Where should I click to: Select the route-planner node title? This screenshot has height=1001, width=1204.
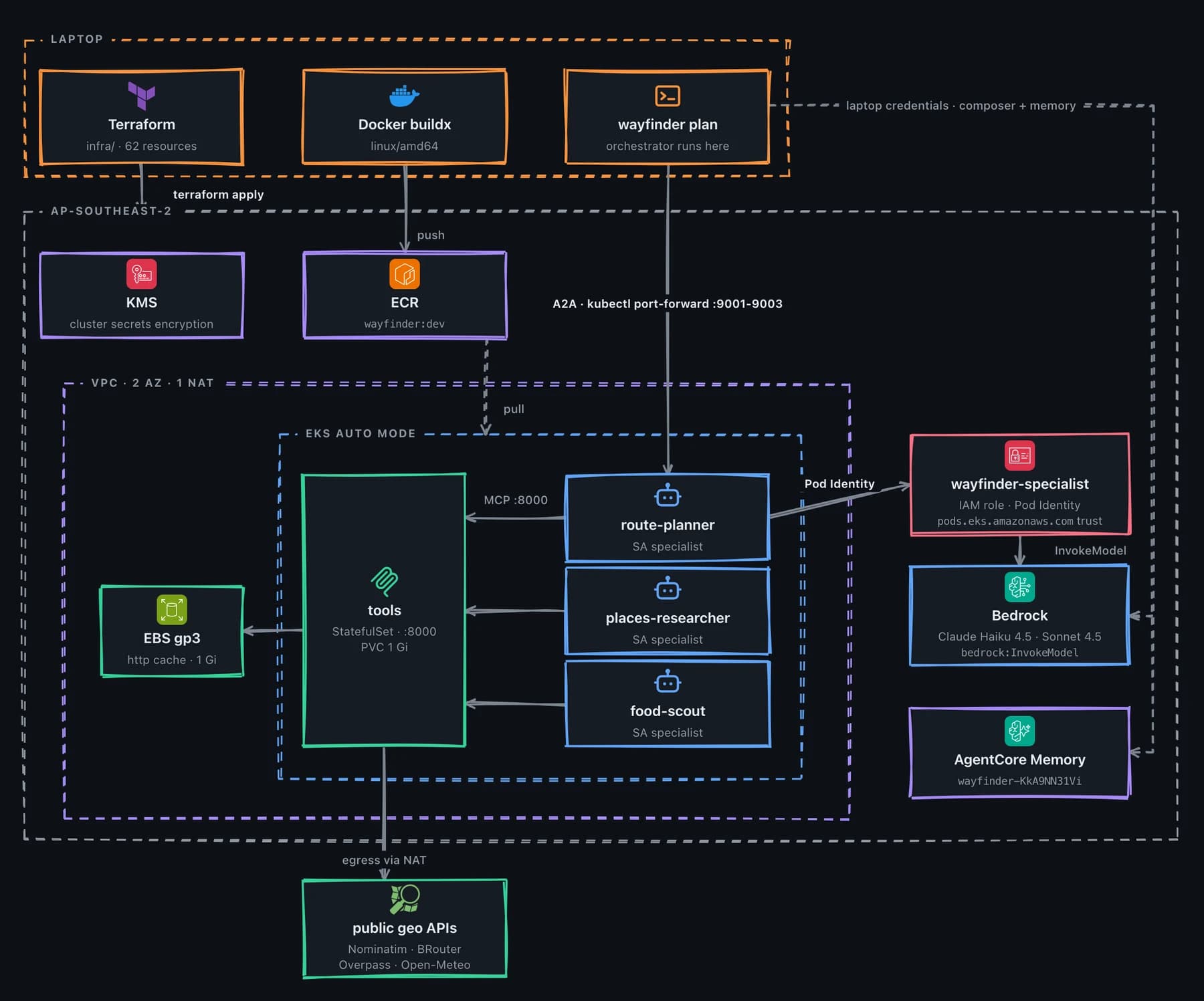coord(668,525)
